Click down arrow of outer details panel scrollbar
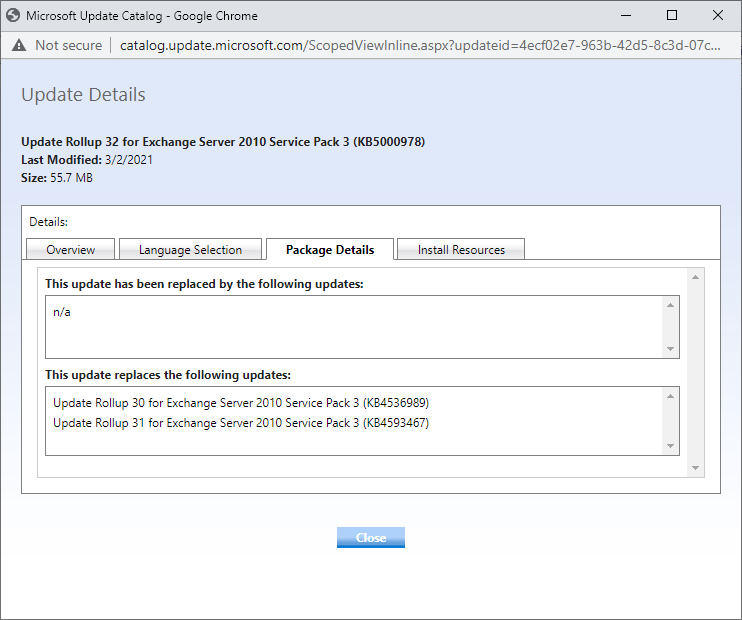742x620 pixels. pyautogui.click(x=695, y=468)
